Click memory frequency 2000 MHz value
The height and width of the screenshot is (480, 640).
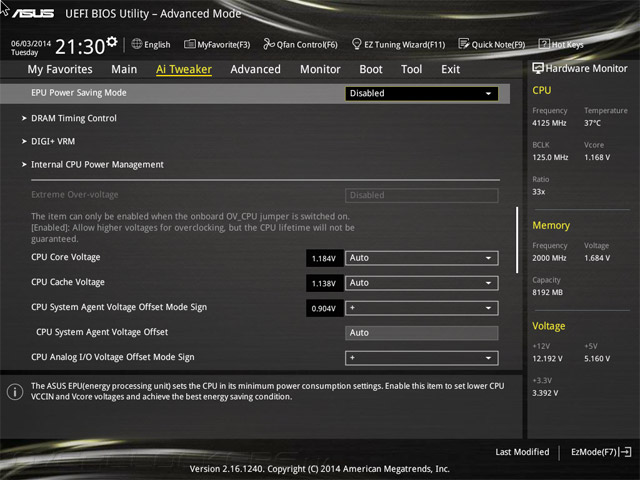(x=549, y=258)
